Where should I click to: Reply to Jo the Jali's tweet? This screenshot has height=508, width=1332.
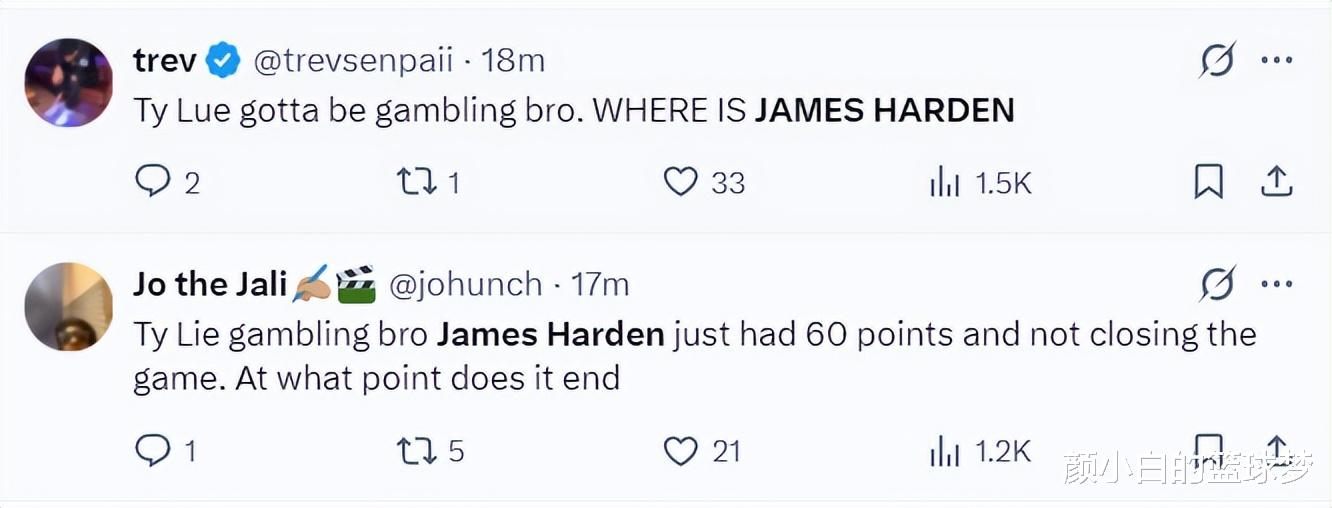[x=153, y=451]
